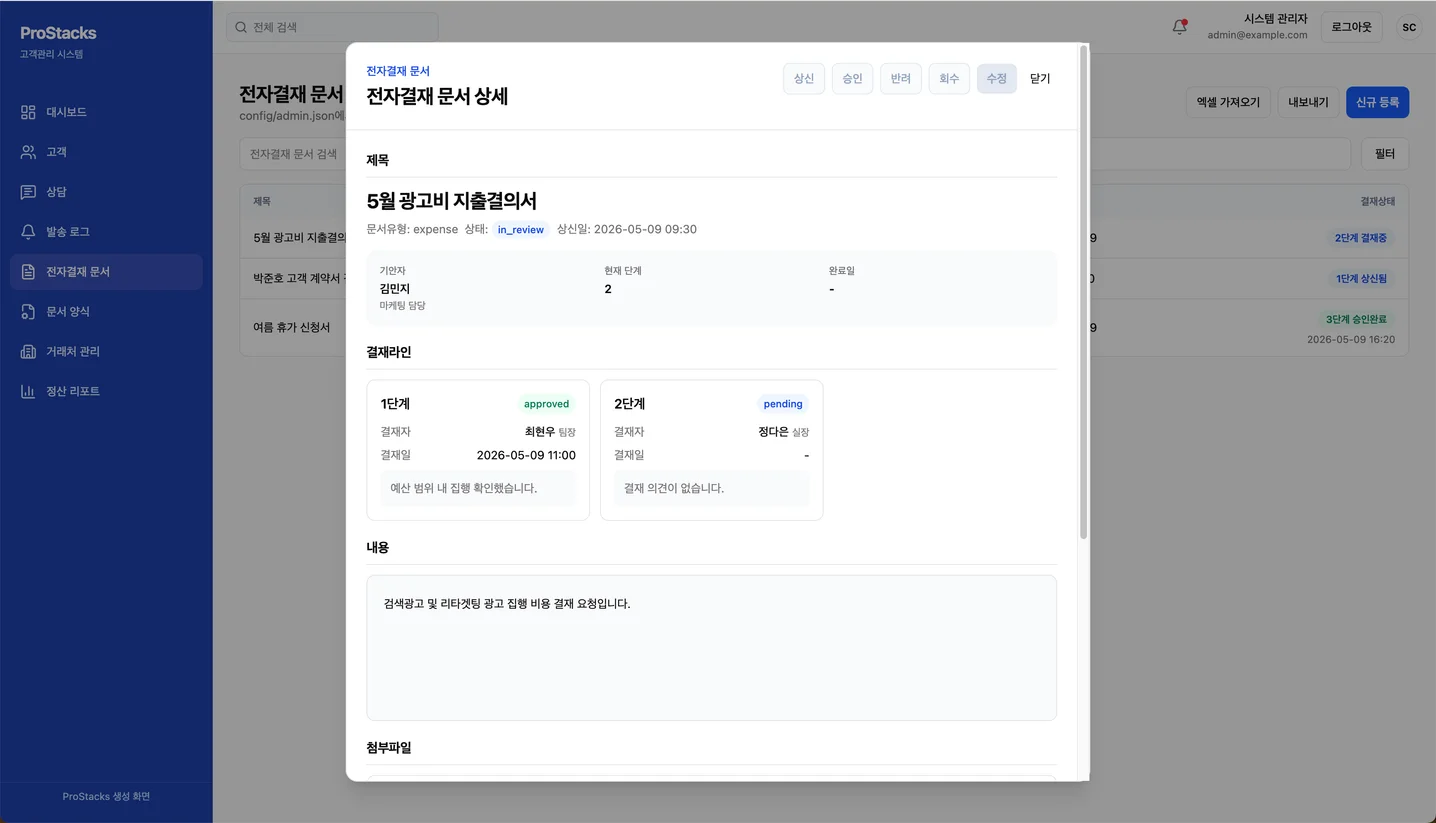Open 발송 로그 menu item
Screen dimensions: 1436x823
click(106, 232)
